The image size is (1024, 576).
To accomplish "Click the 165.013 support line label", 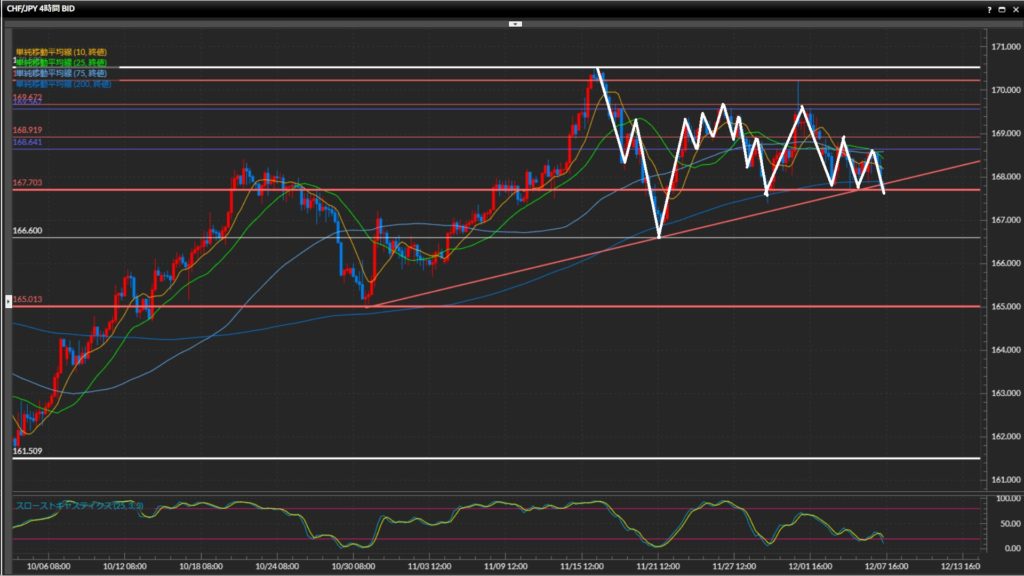I will pyautogui.click(x=27, y=299).
